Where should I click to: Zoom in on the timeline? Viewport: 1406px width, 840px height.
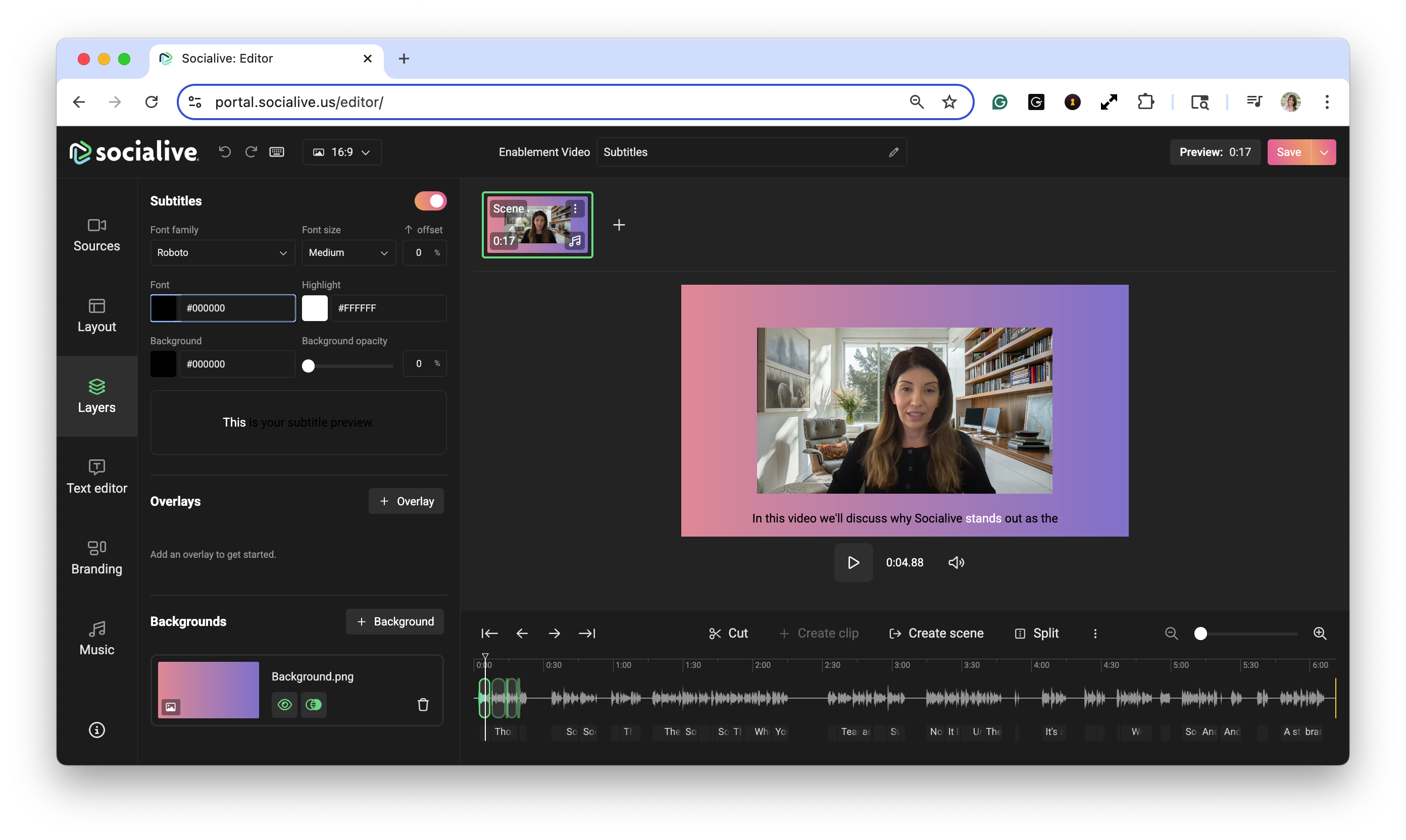point(1319,634)
